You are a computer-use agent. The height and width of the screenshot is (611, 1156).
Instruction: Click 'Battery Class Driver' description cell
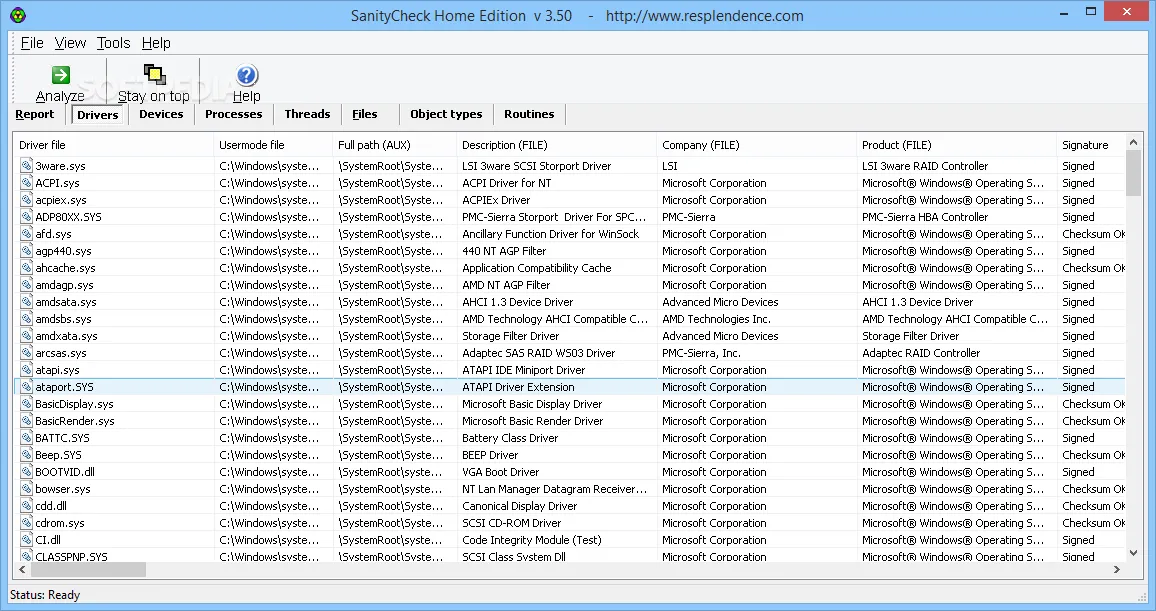(510, 437)
